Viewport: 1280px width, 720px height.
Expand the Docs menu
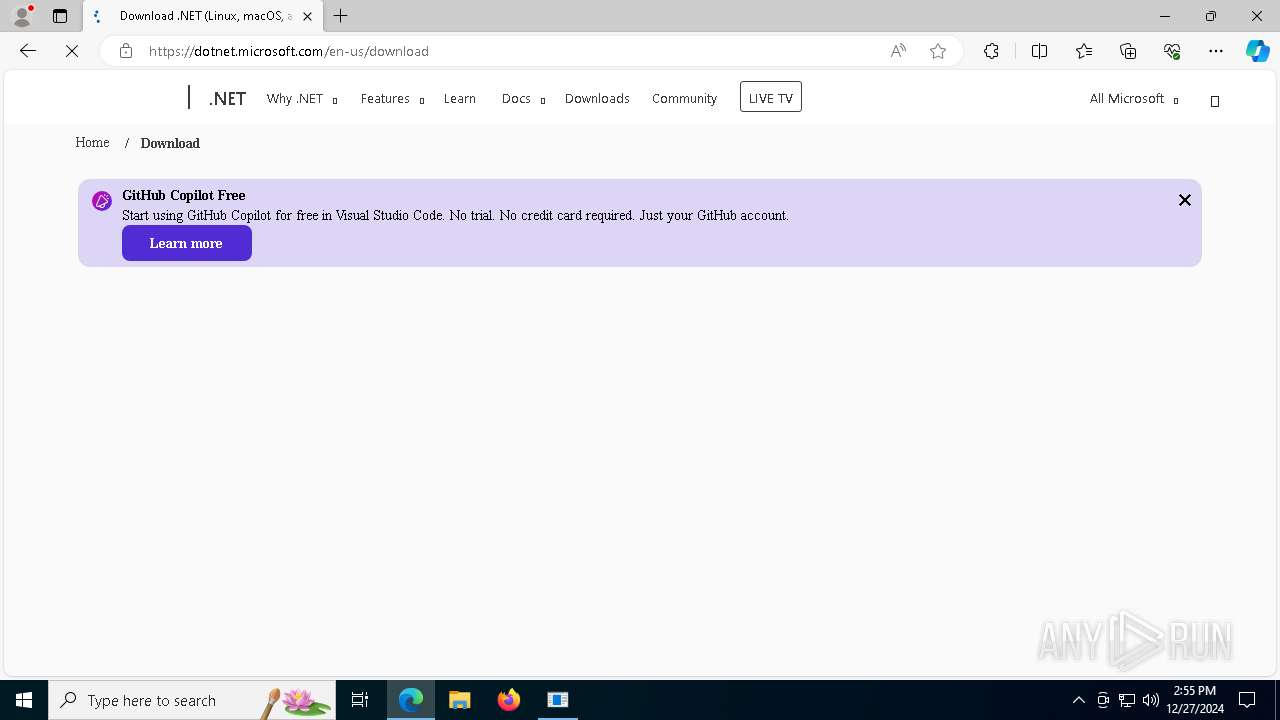coord(523,98)
